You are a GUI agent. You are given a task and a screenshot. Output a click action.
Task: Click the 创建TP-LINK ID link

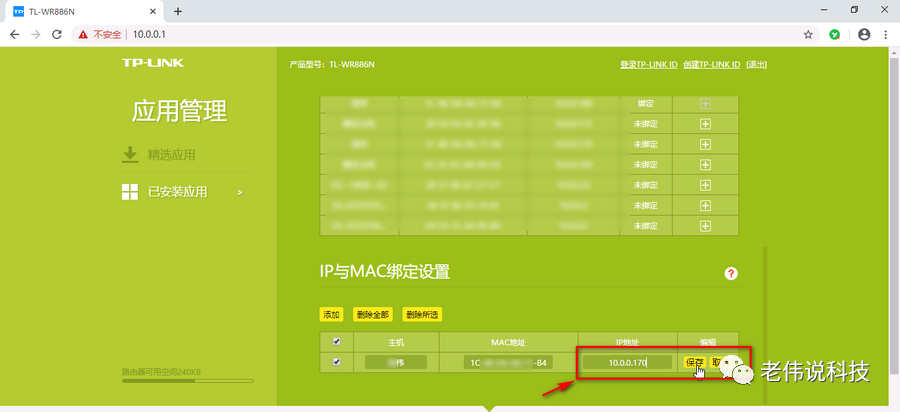pos(711,64)
